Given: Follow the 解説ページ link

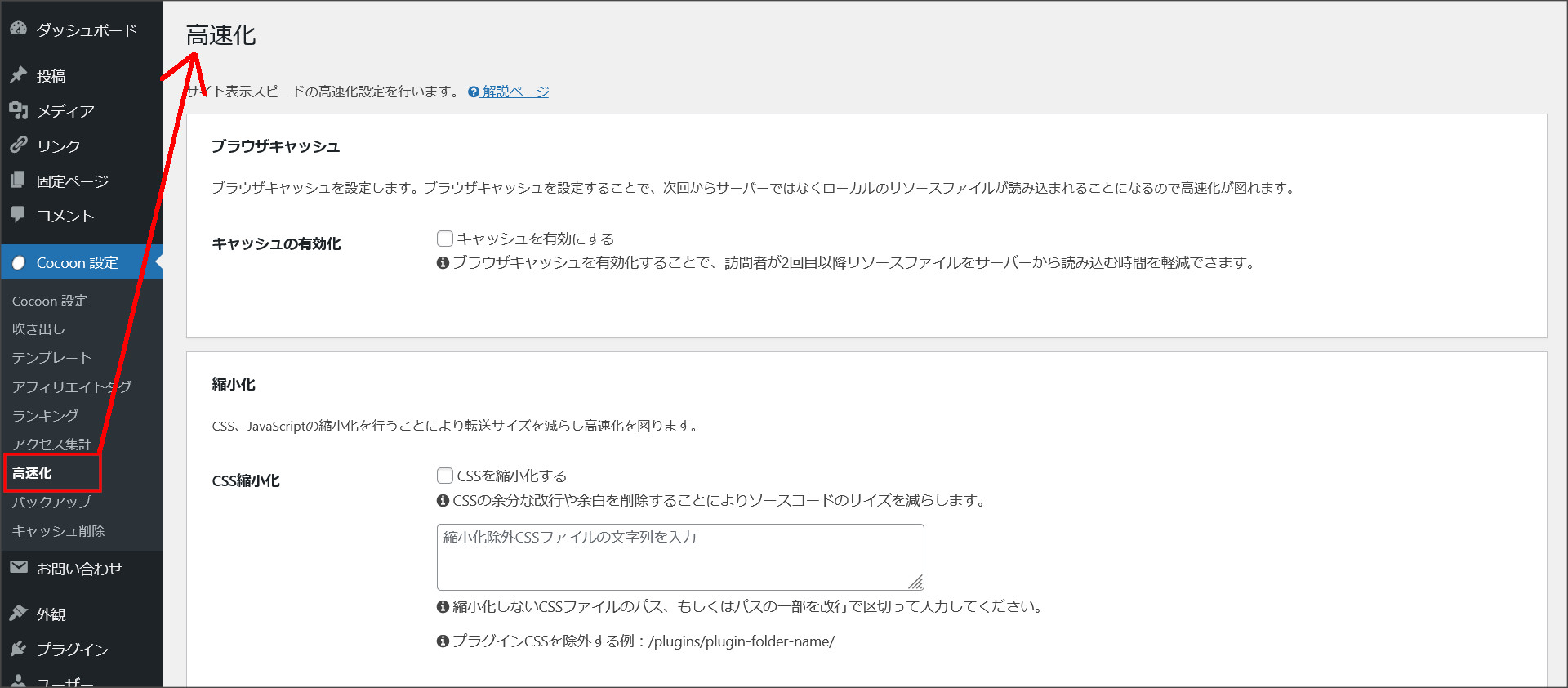Looking at the screenshot, I should coord(515,92).
